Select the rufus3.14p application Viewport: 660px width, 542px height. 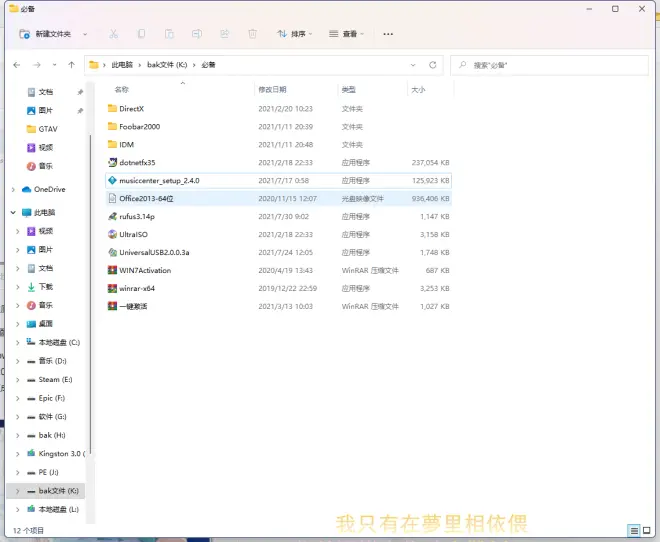click(x=278, y=216)
